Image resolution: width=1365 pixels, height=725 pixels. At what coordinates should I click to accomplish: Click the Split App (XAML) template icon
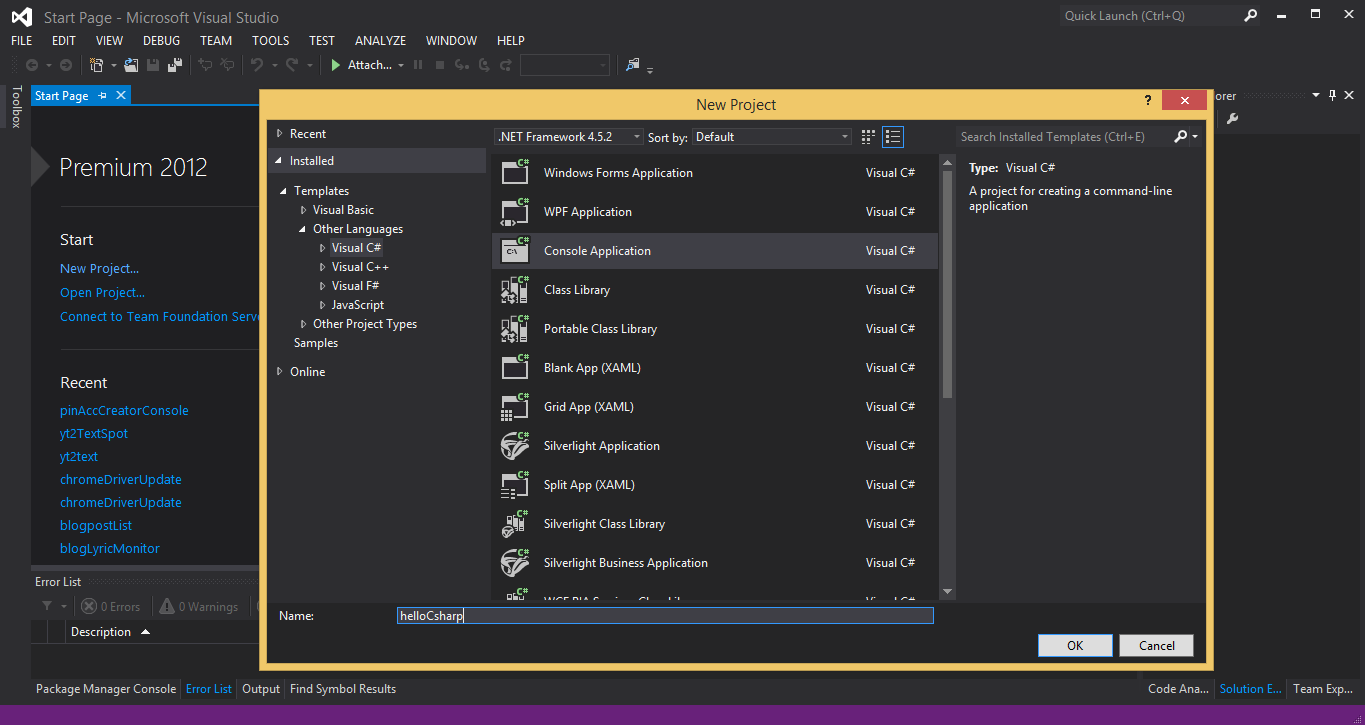515,484
